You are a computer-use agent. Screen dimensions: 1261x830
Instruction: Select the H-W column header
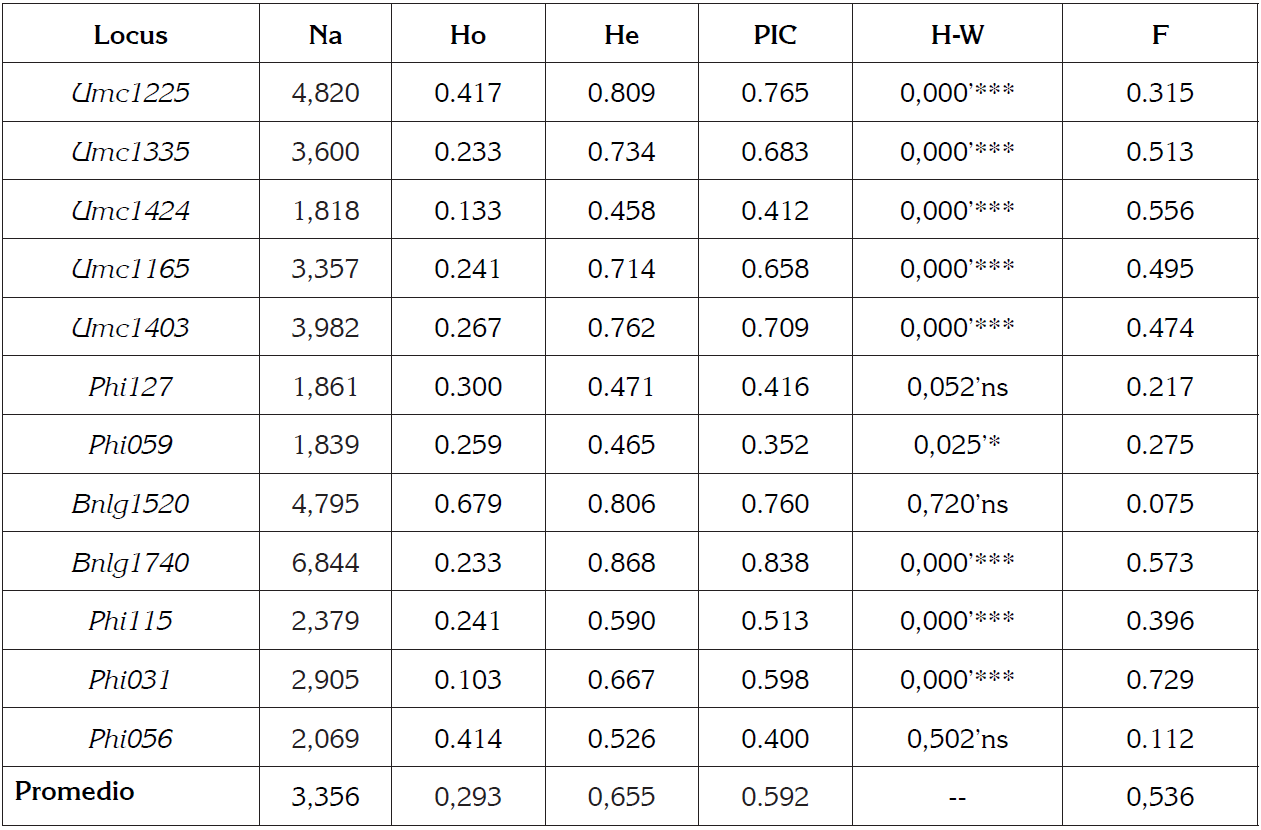(x=957, y=35)
